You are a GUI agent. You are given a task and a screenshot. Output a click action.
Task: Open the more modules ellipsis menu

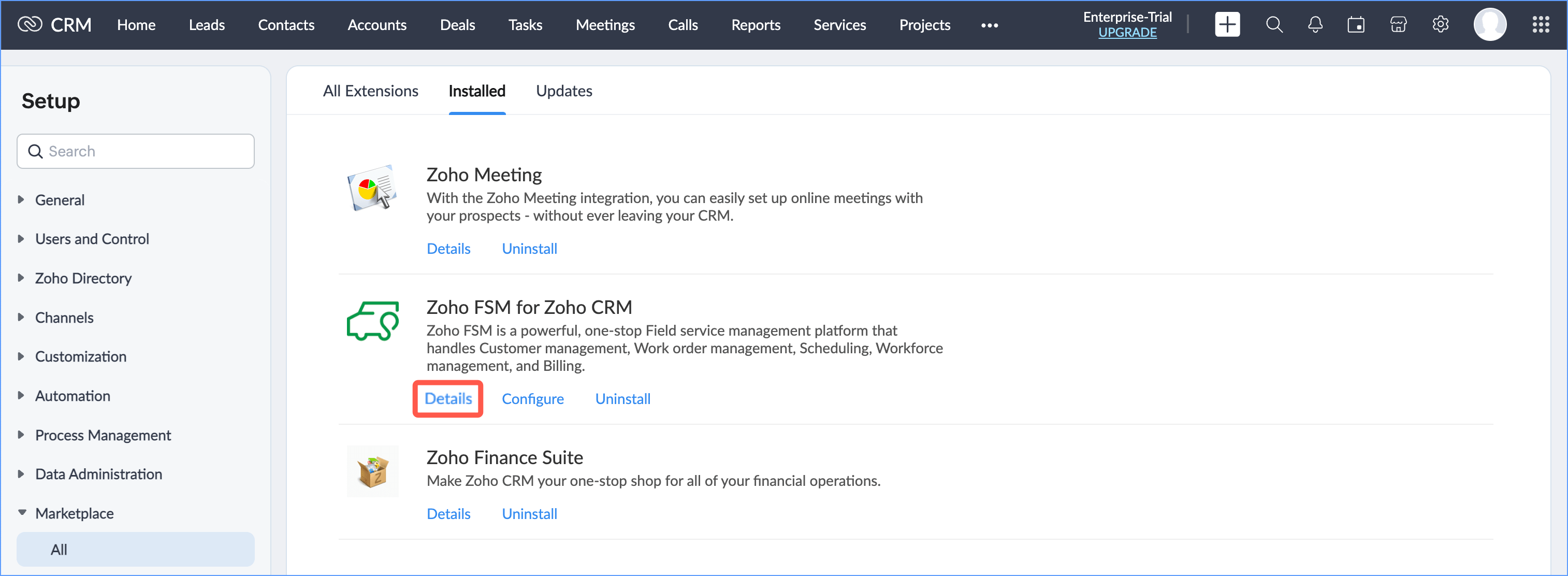click(989, 25)
